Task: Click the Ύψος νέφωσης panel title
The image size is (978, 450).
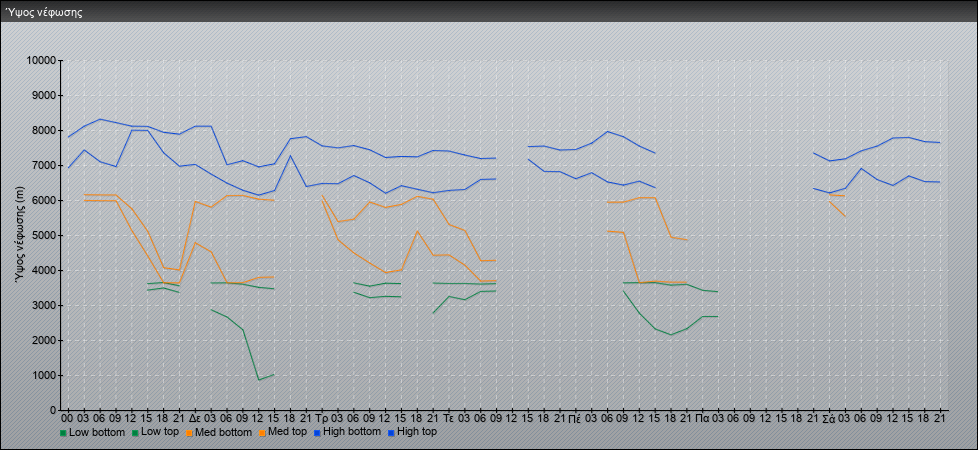Action: pos(44,12)
